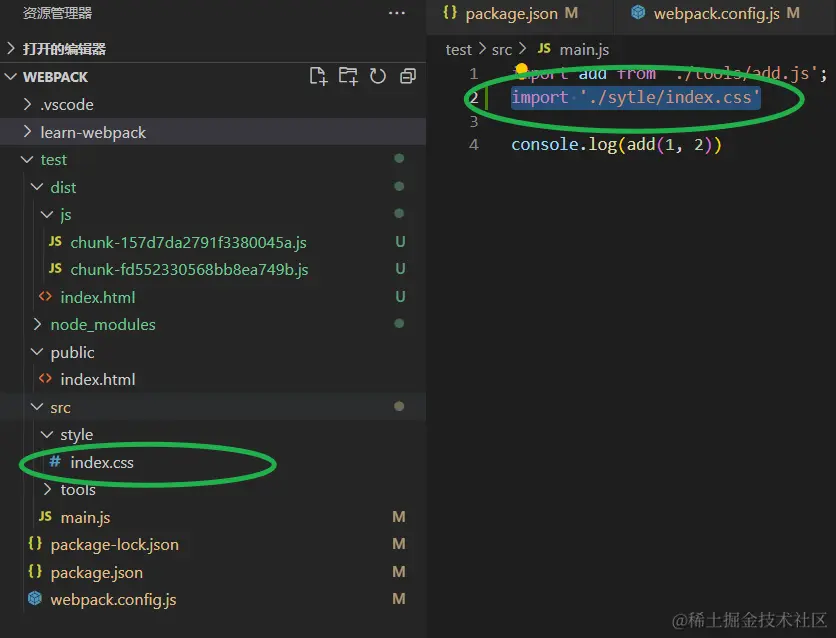
Task: Open index.html inside public folder
Action: tap(98, 379)
